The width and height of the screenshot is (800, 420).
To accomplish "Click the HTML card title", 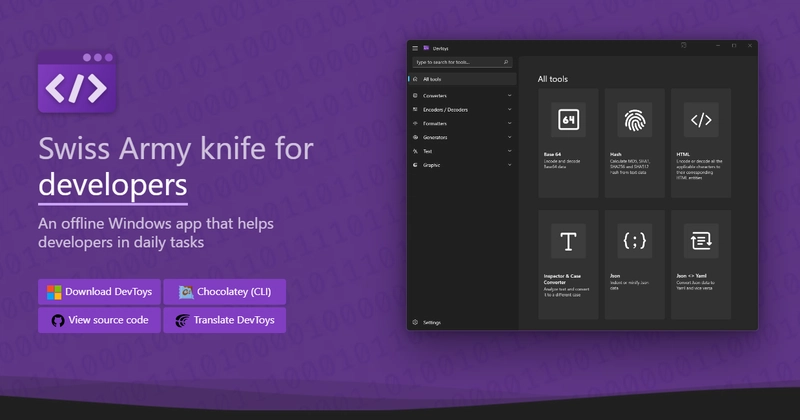I will coord(683,154).
